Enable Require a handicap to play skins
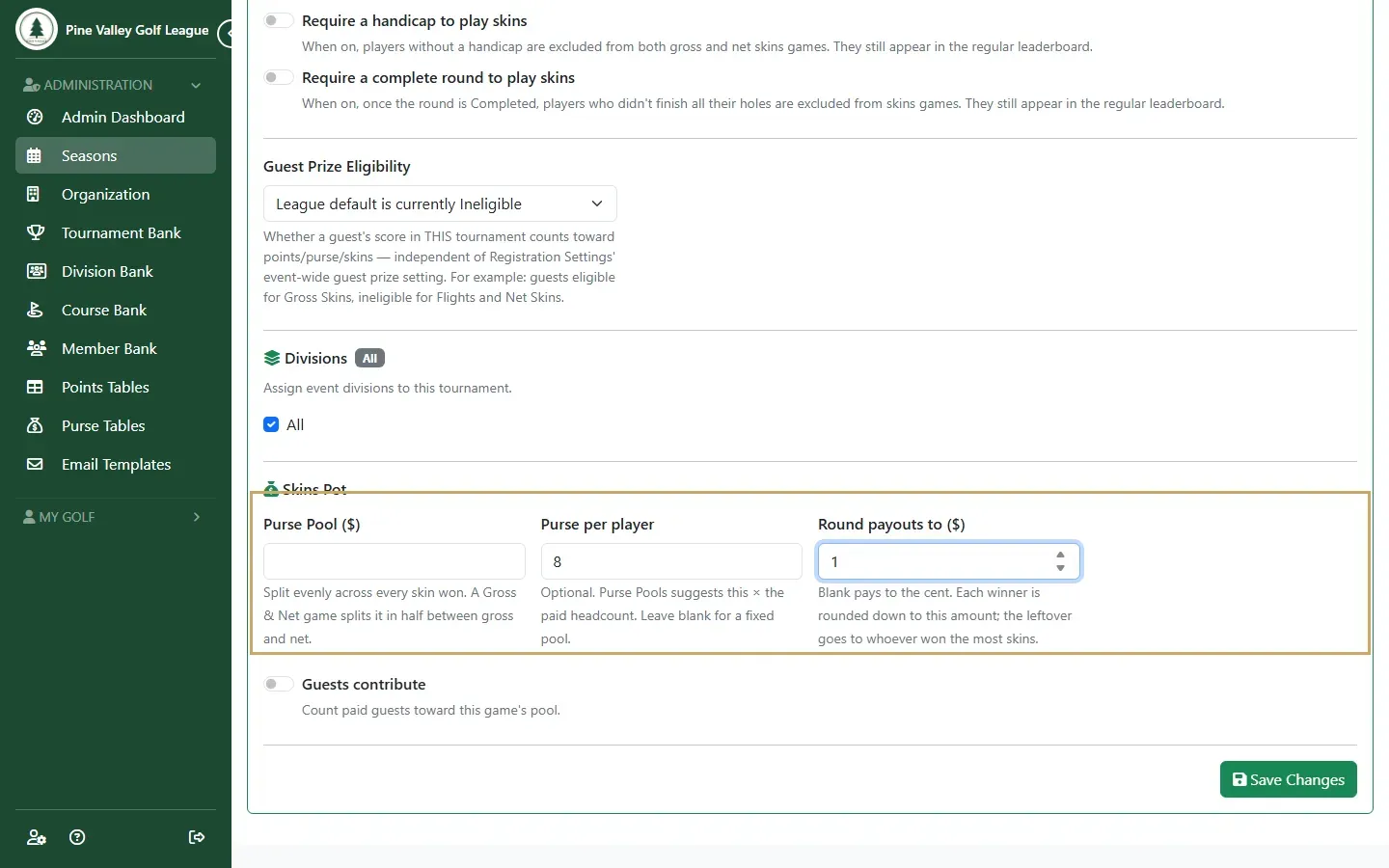1389x868 pixels. pos(279,21)
